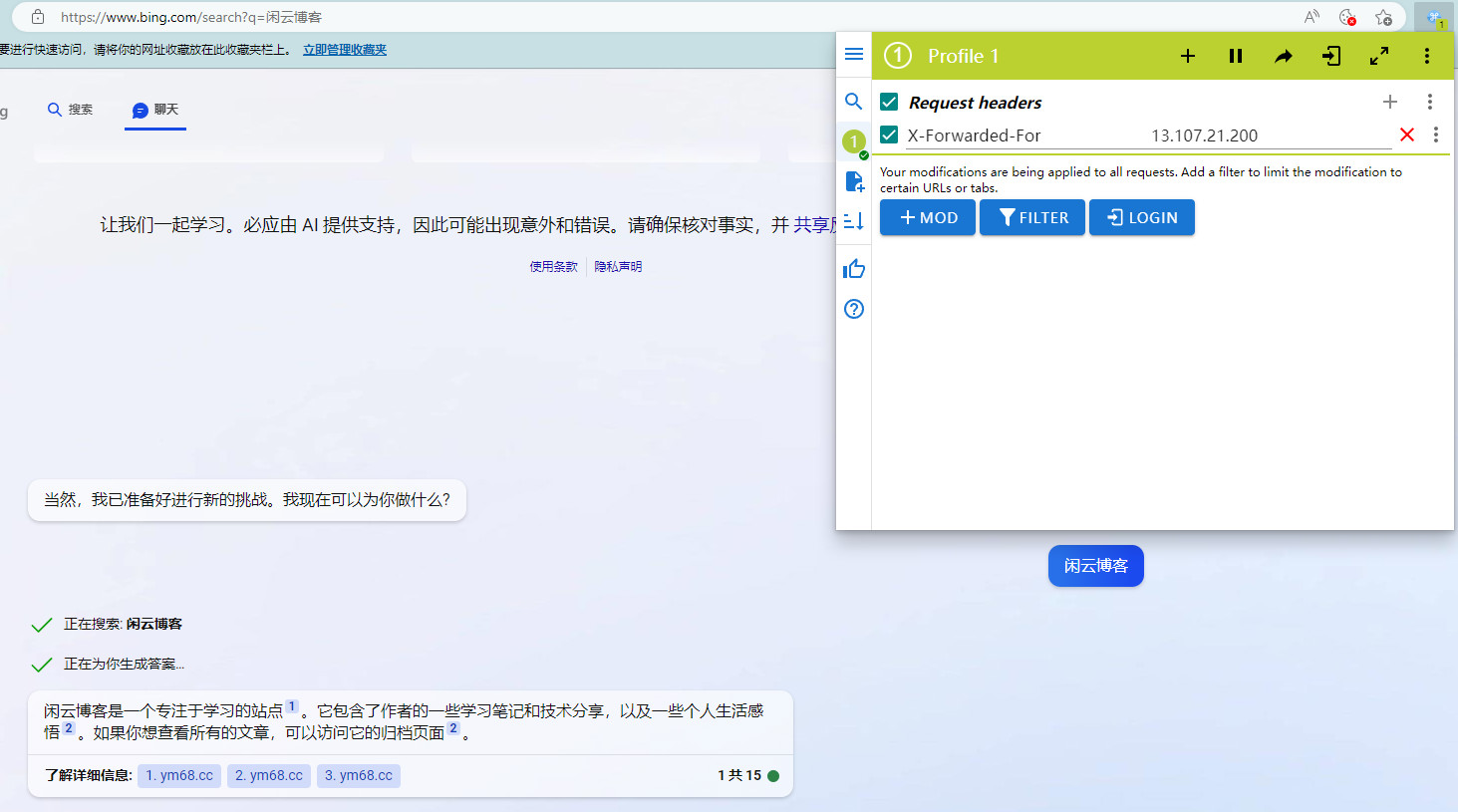
Task: Click the 当然，我已准备好进行新的挑战 message
Action: (247, 499)
